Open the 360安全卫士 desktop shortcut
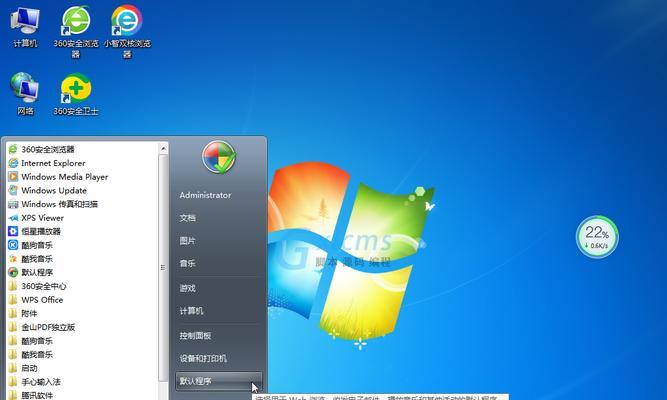667x400 pixels. (x=76, y=94)
